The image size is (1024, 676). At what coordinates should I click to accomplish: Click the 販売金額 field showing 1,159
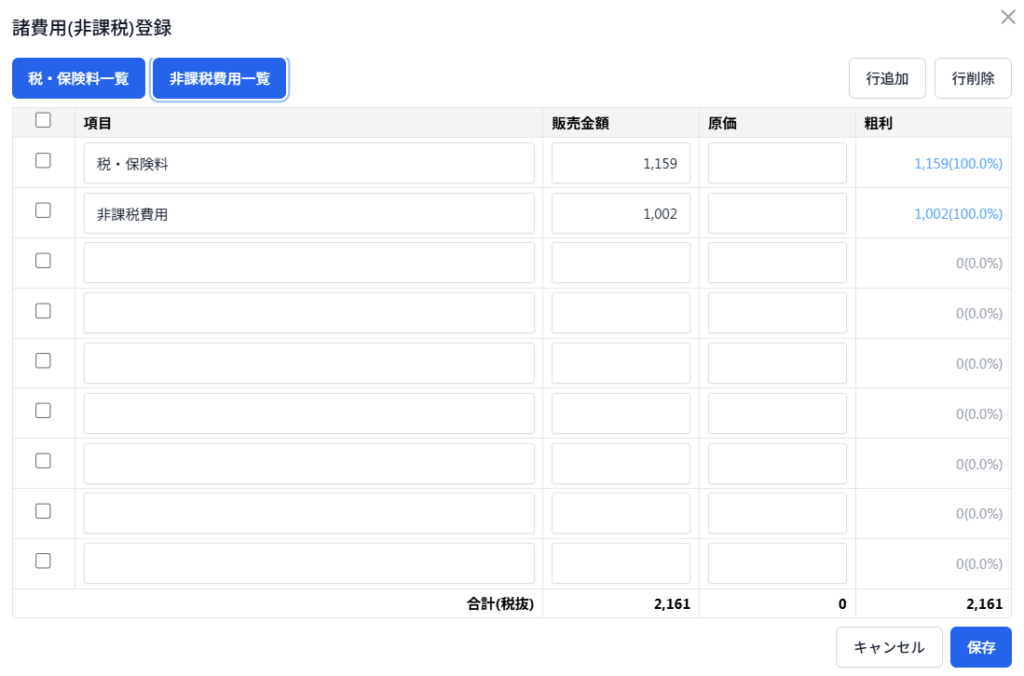[620, 163]
